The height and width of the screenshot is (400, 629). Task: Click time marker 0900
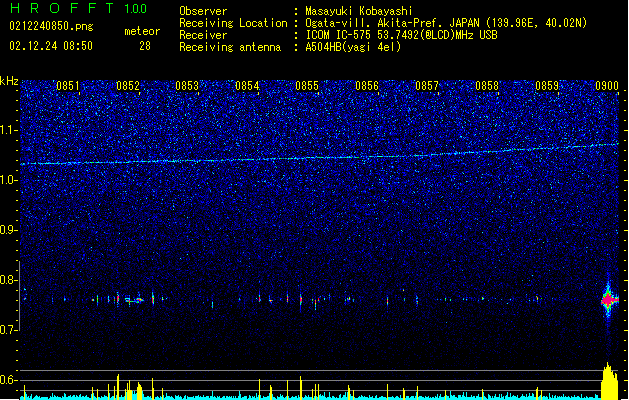pyautogui.click(x=607, y=86)
